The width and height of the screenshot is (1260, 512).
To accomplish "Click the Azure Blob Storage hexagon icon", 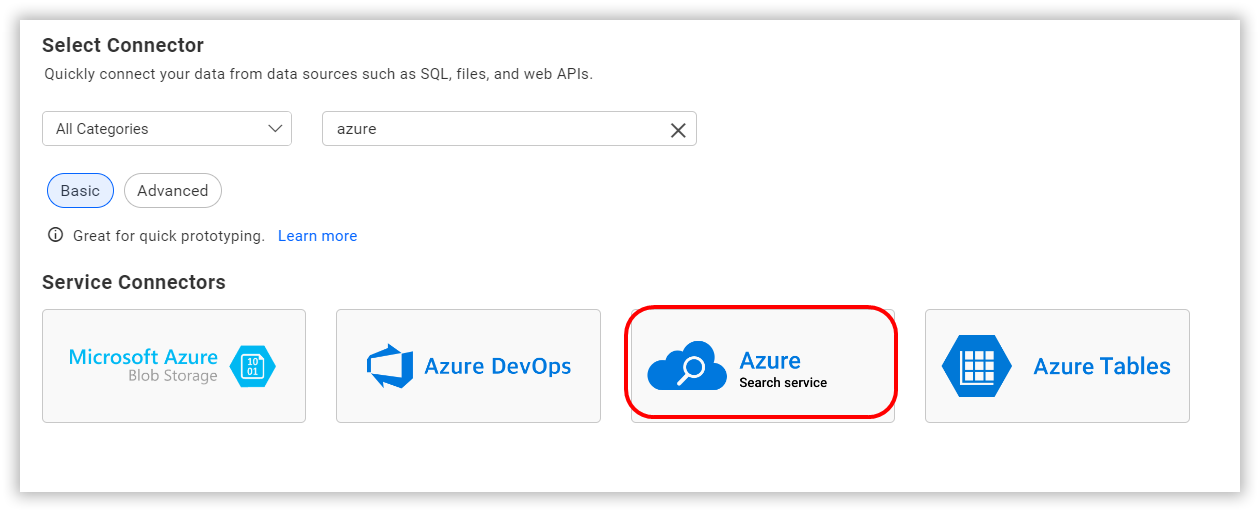I will coord(253,366).
